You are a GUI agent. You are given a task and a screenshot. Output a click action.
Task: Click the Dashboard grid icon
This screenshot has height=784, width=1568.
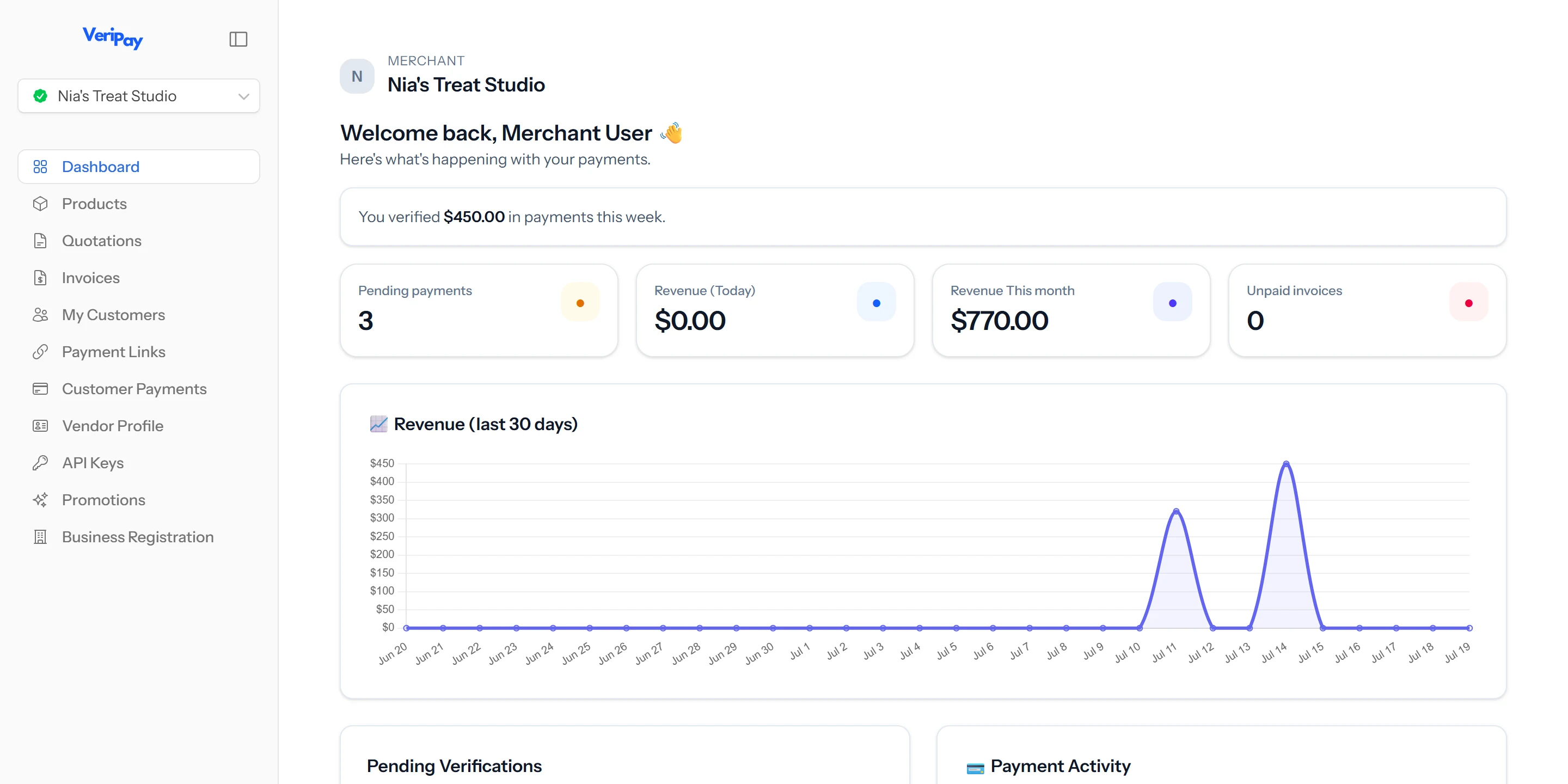click(x=40, y=167)
